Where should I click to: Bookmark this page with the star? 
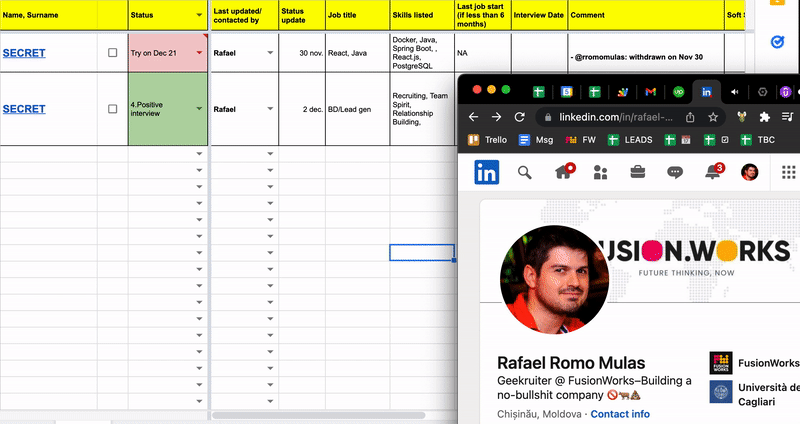[x=713, y=117]
